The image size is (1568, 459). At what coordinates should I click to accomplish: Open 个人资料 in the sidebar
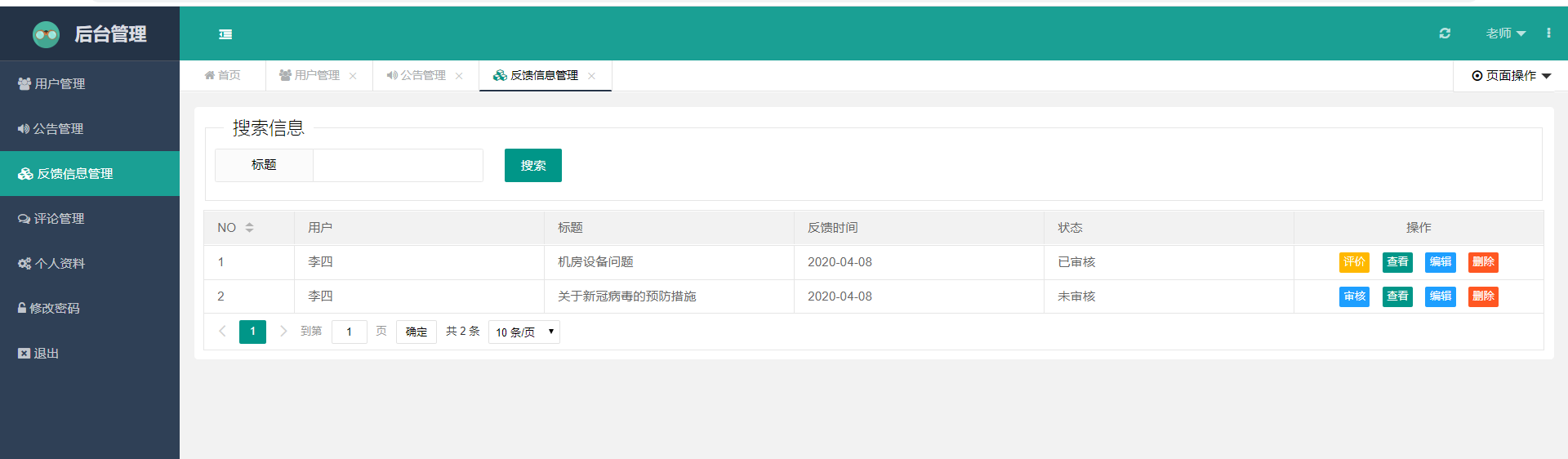pos(90,263)
